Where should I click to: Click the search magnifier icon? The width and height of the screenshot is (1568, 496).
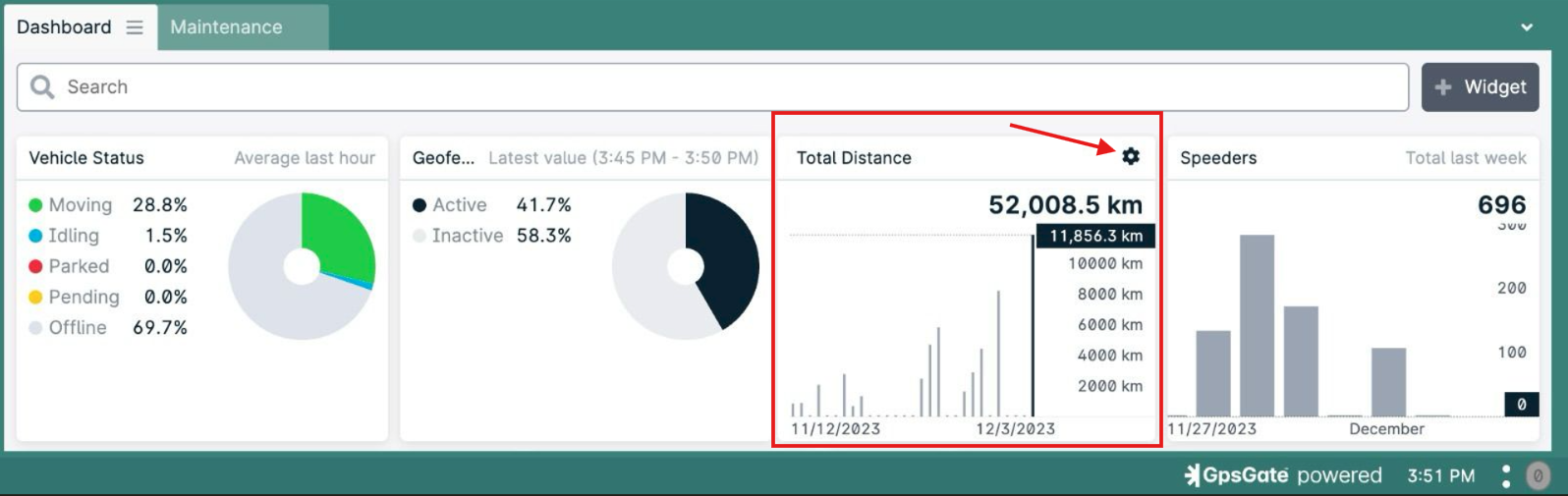[42, 86]
